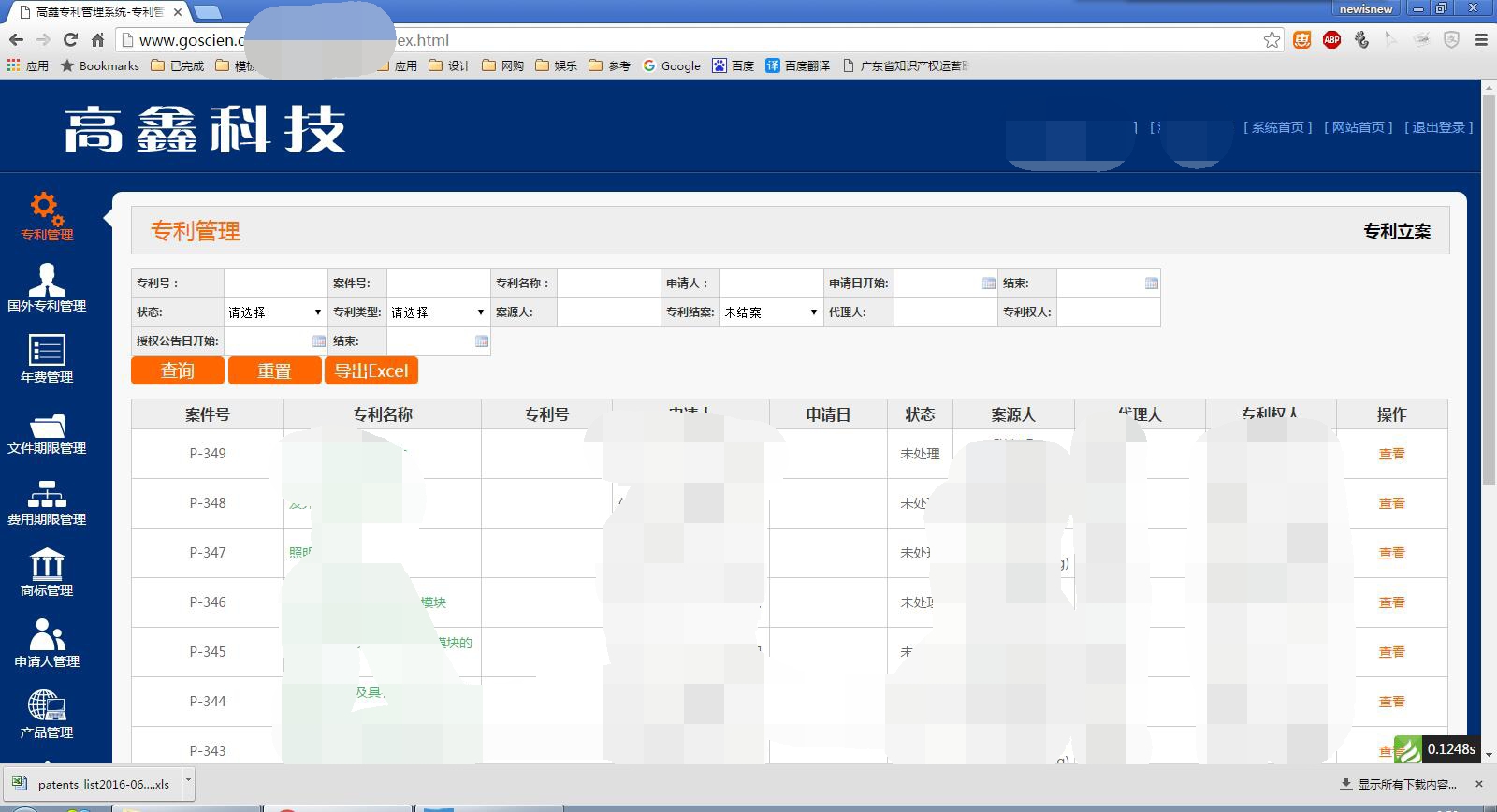The width and height of the screenshot is (1497, 812).
Task: Expand the 专利类型 dropdown
Action: pos(437,312)
